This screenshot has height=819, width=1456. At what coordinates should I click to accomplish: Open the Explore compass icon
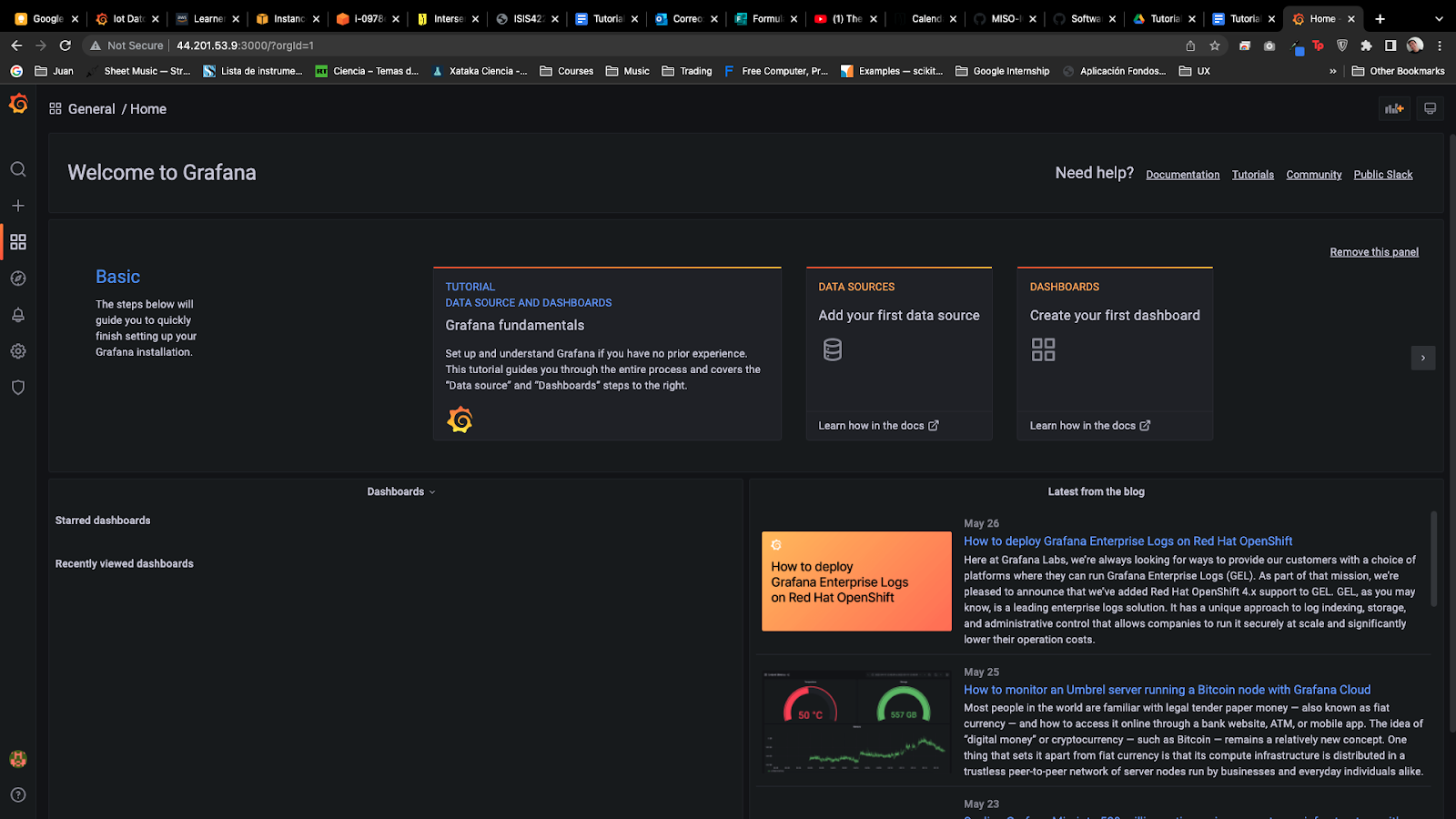click(18, 278)
